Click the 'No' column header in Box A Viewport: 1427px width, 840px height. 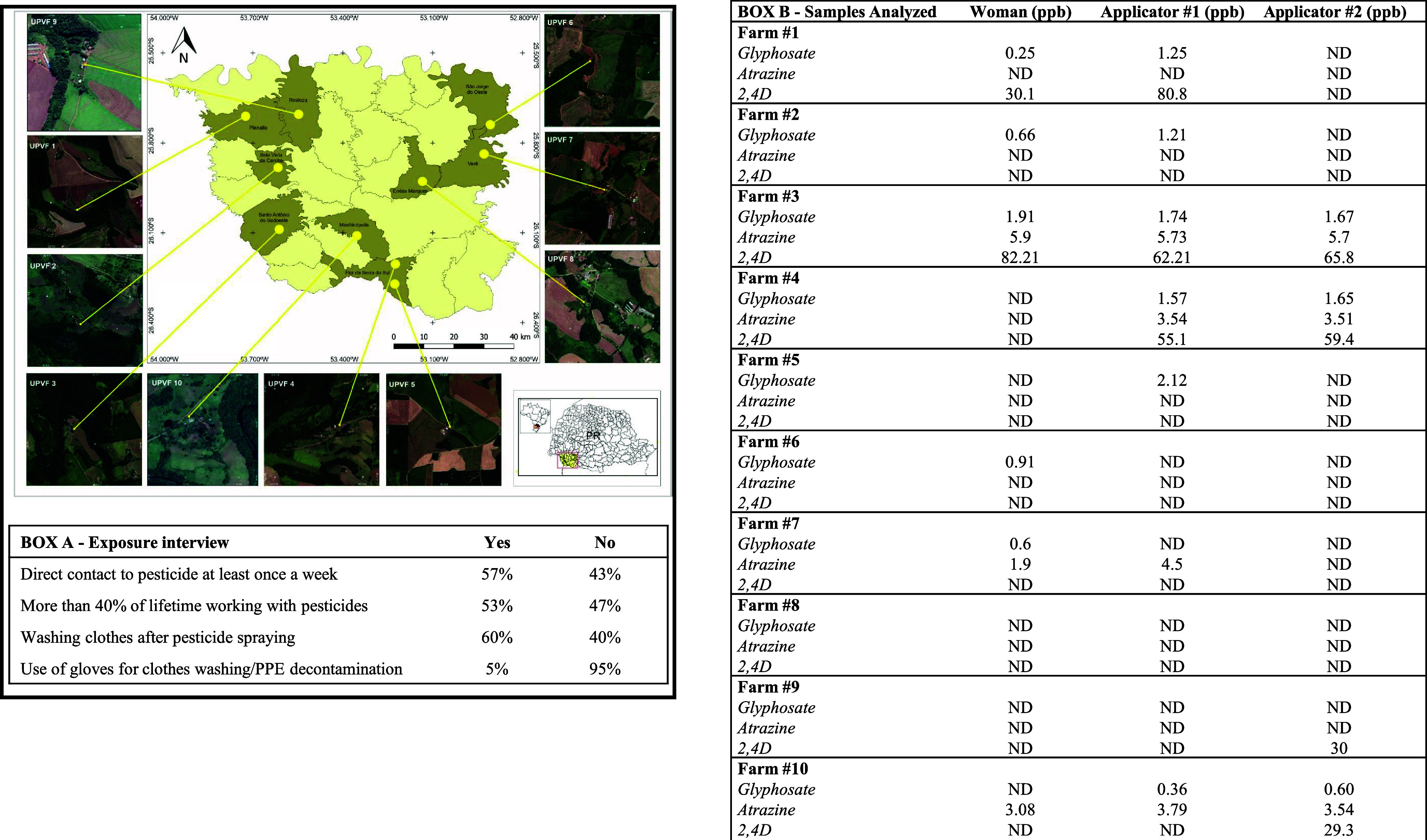(605, 542)
